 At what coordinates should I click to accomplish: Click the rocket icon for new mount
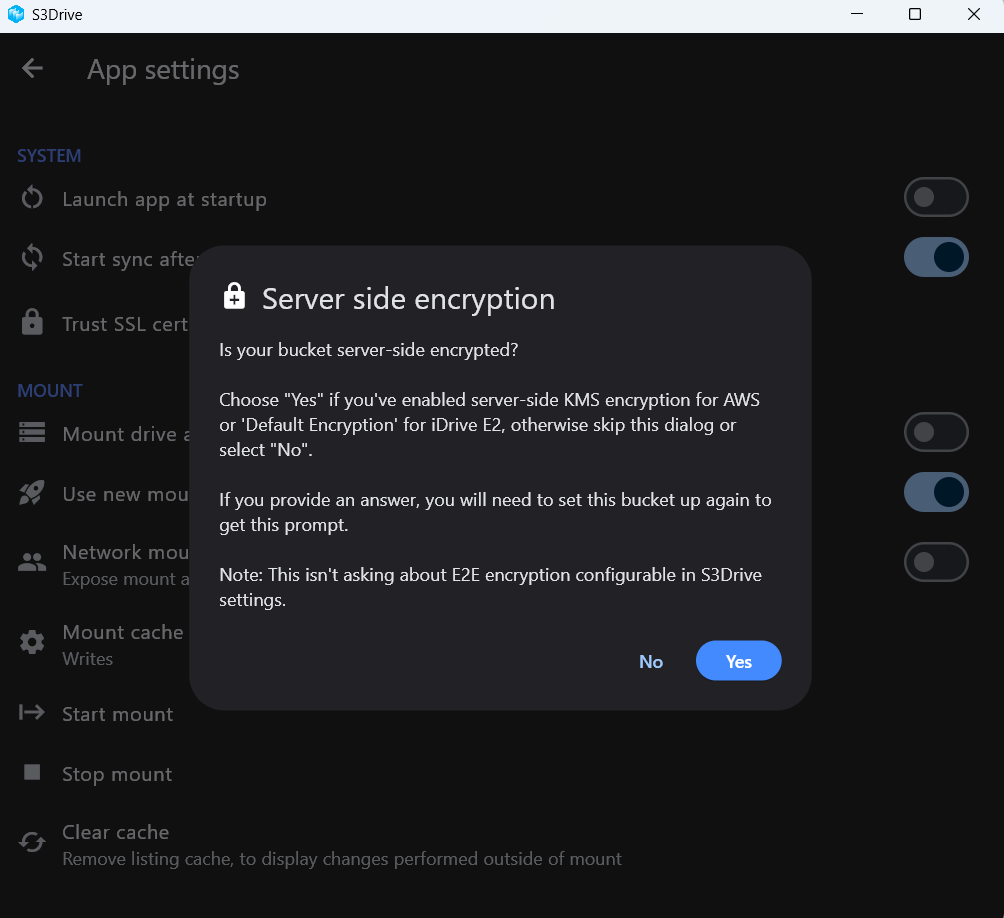32,493
